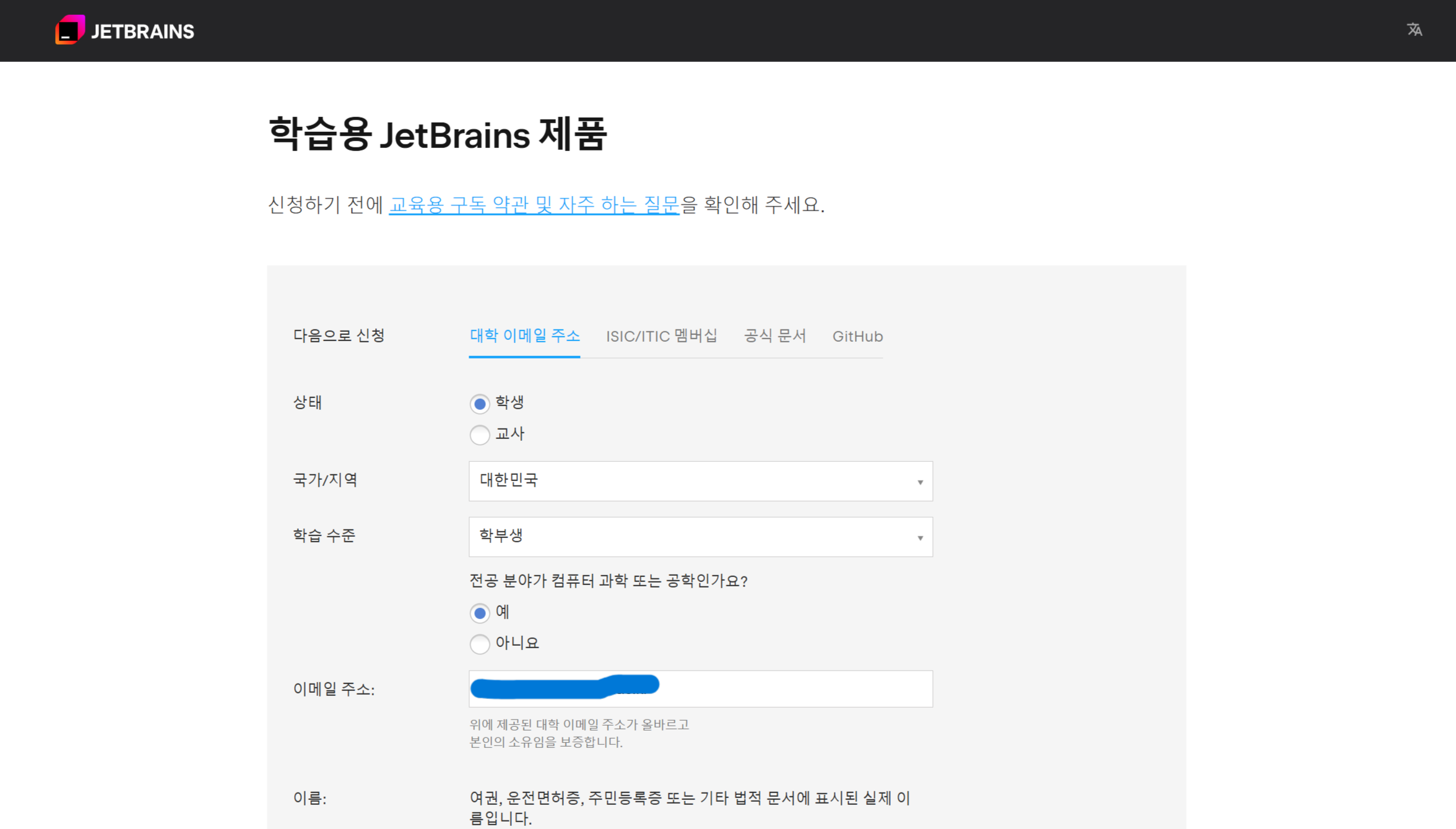Screen dimensions: 1456x829
Task: Select the 교사 radio button
Action: [x=479, y=435]
